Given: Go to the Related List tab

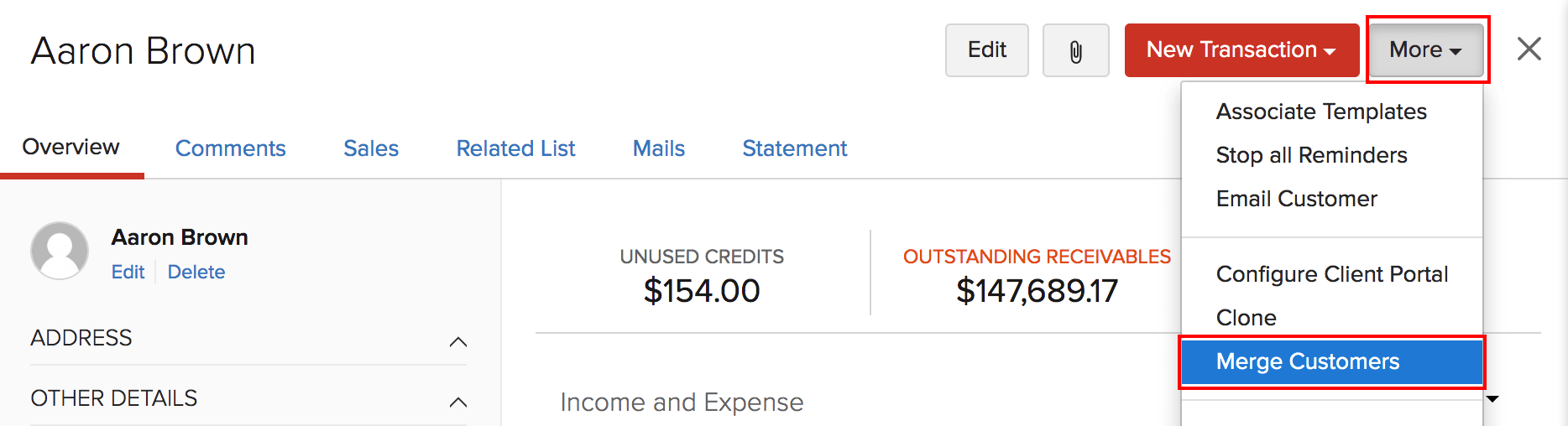Looking at the screenshot, I should pos(515,148).
